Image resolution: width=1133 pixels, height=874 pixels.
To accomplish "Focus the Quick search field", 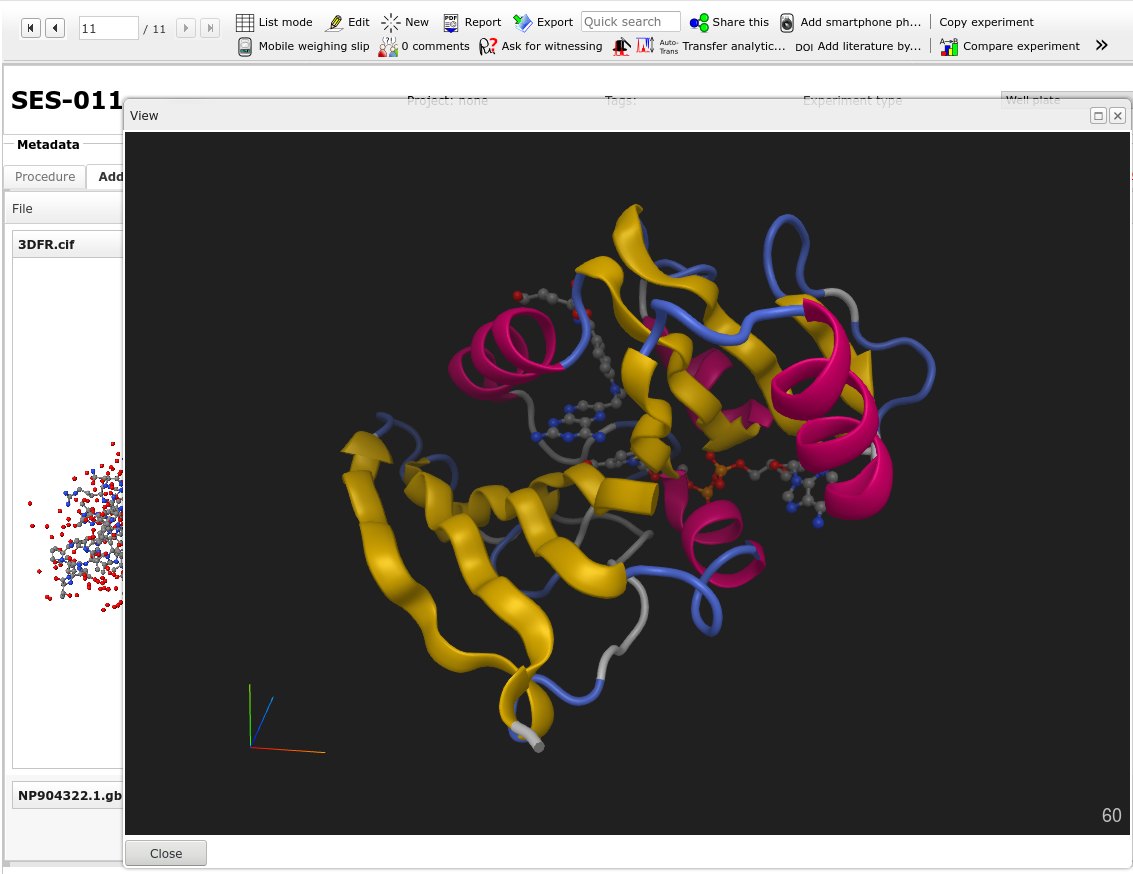I will click(x=630, y=22).
